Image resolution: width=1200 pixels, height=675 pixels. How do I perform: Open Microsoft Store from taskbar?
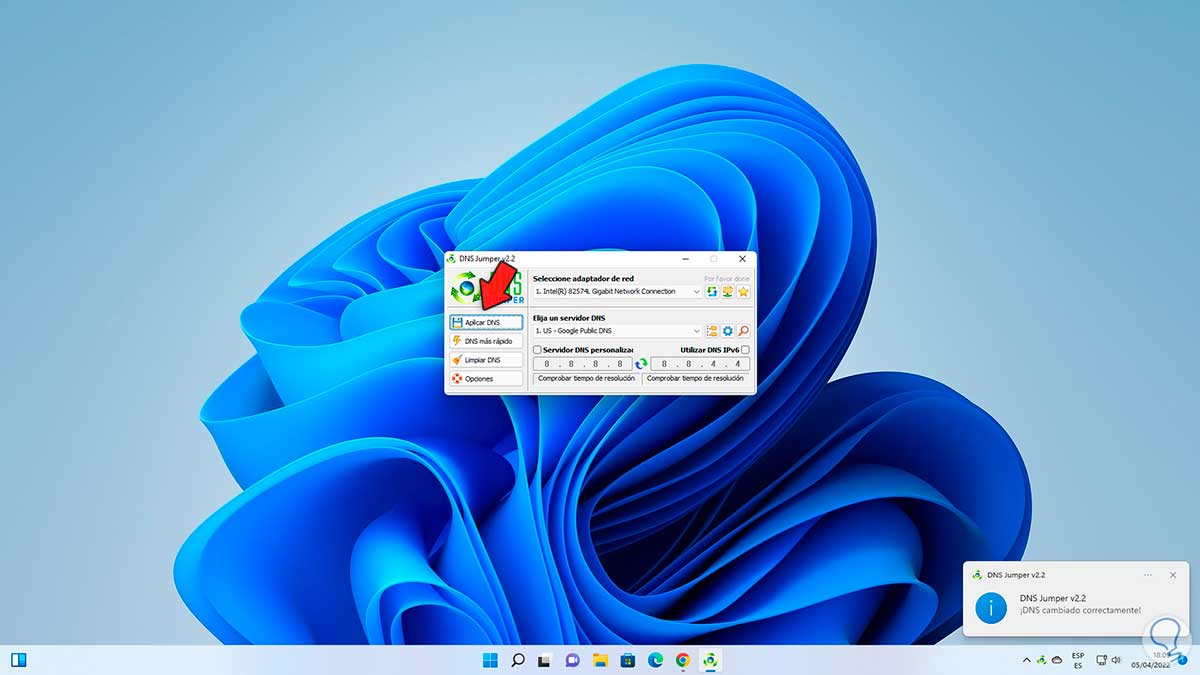[628, 660]
